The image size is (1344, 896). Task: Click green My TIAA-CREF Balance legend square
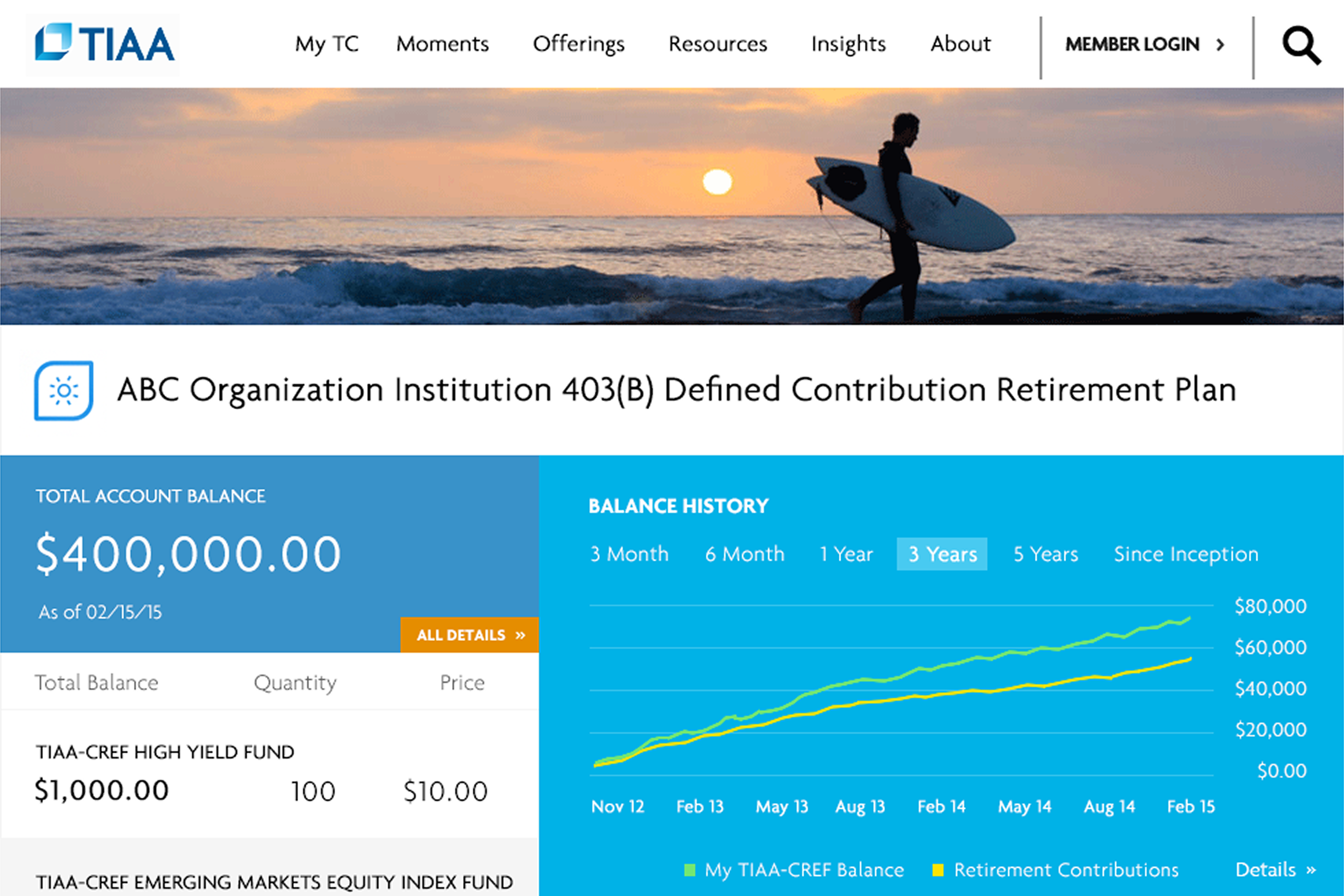click(690, 870)
